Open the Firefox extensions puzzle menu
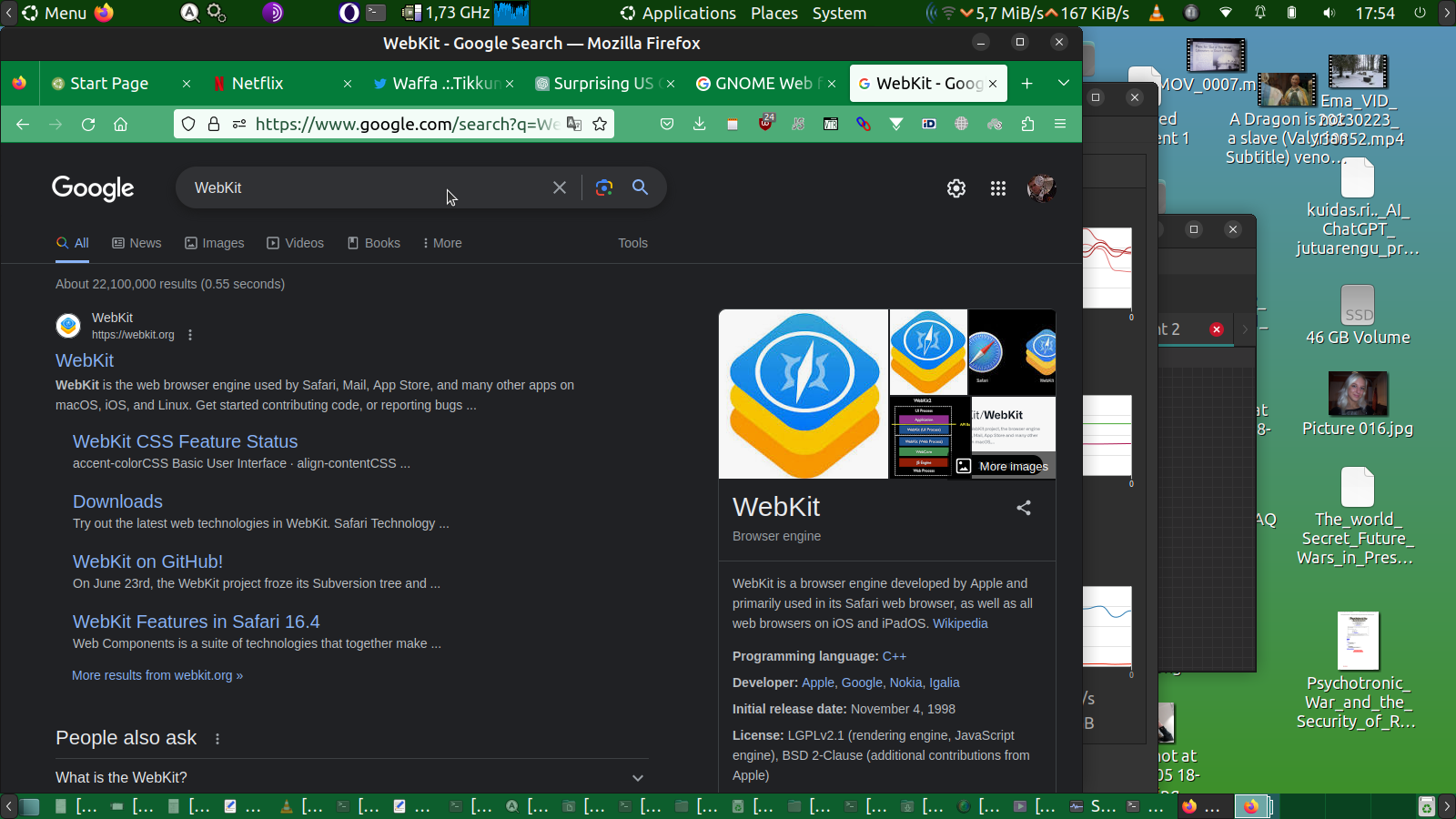1456x819 pixels. 1027,124
